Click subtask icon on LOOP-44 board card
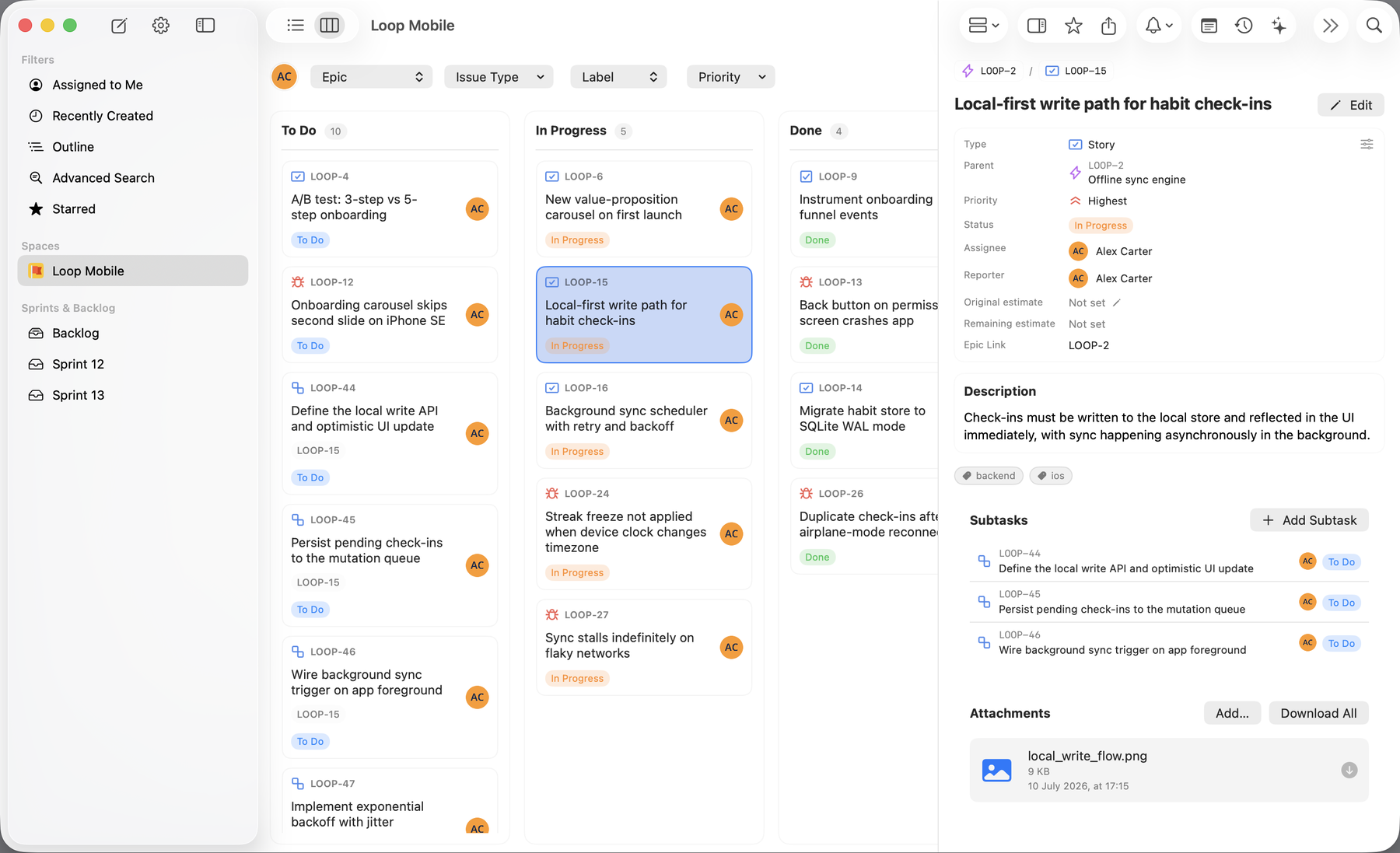 point(298,388)
